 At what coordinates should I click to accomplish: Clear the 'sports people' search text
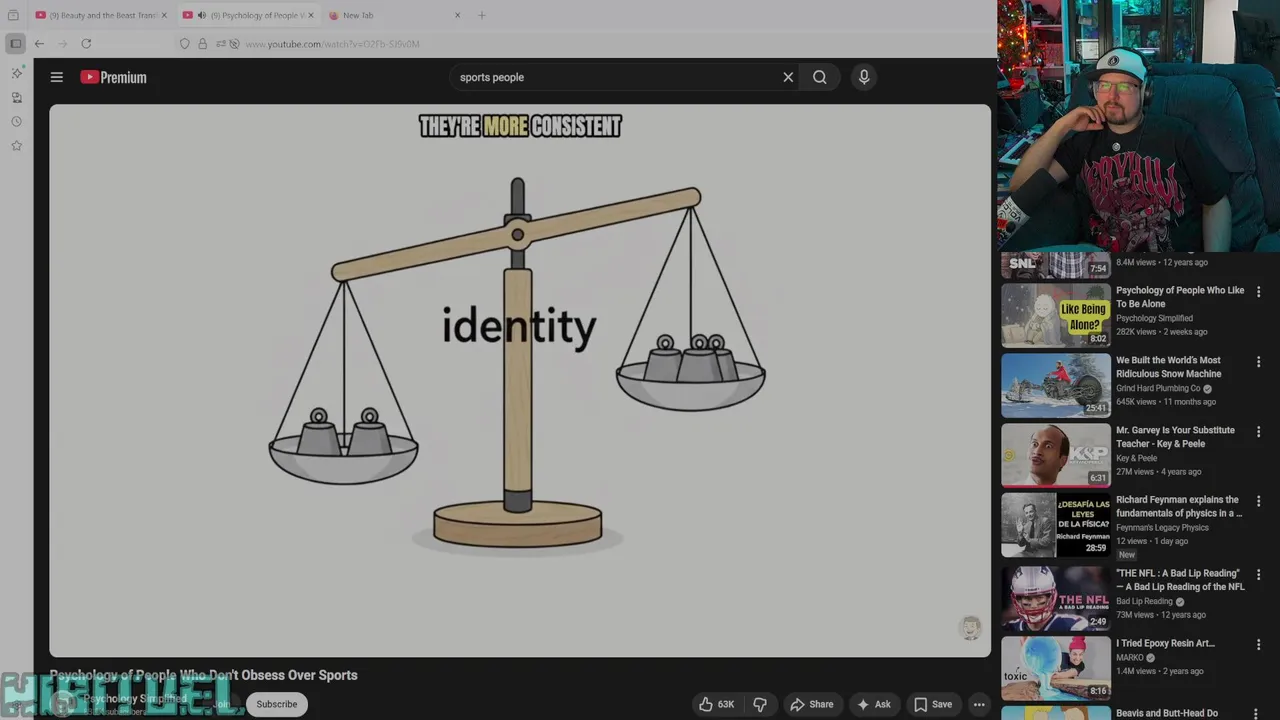coord(788,77)
